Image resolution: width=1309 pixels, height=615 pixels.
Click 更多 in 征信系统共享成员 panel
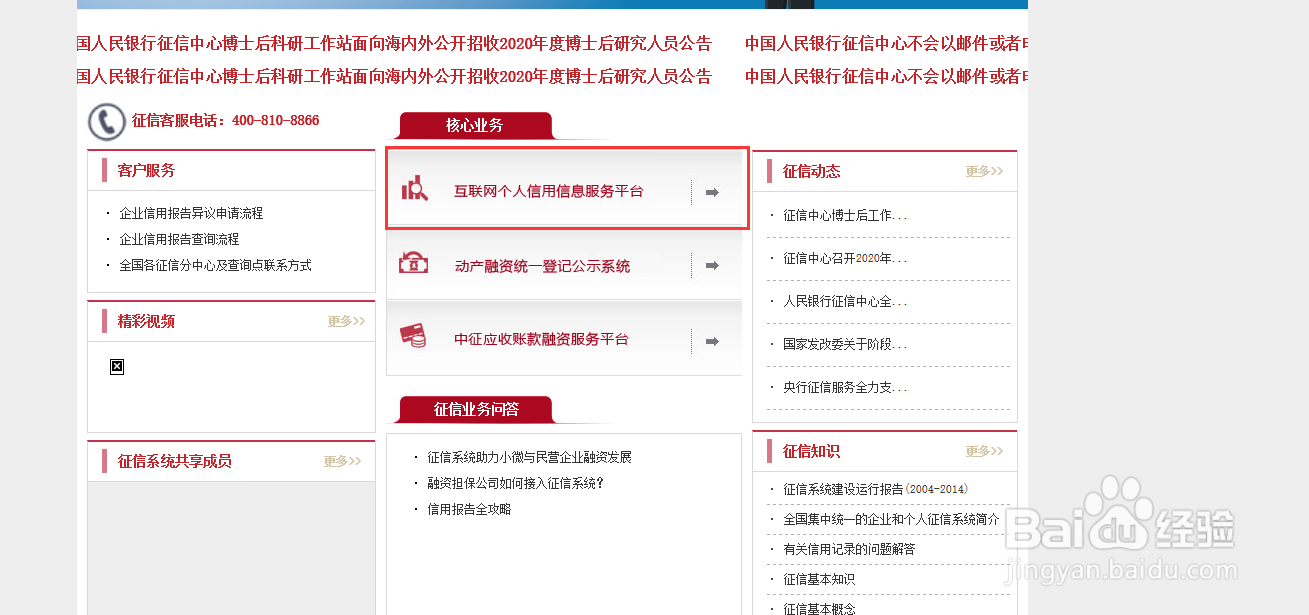[342, 461]
